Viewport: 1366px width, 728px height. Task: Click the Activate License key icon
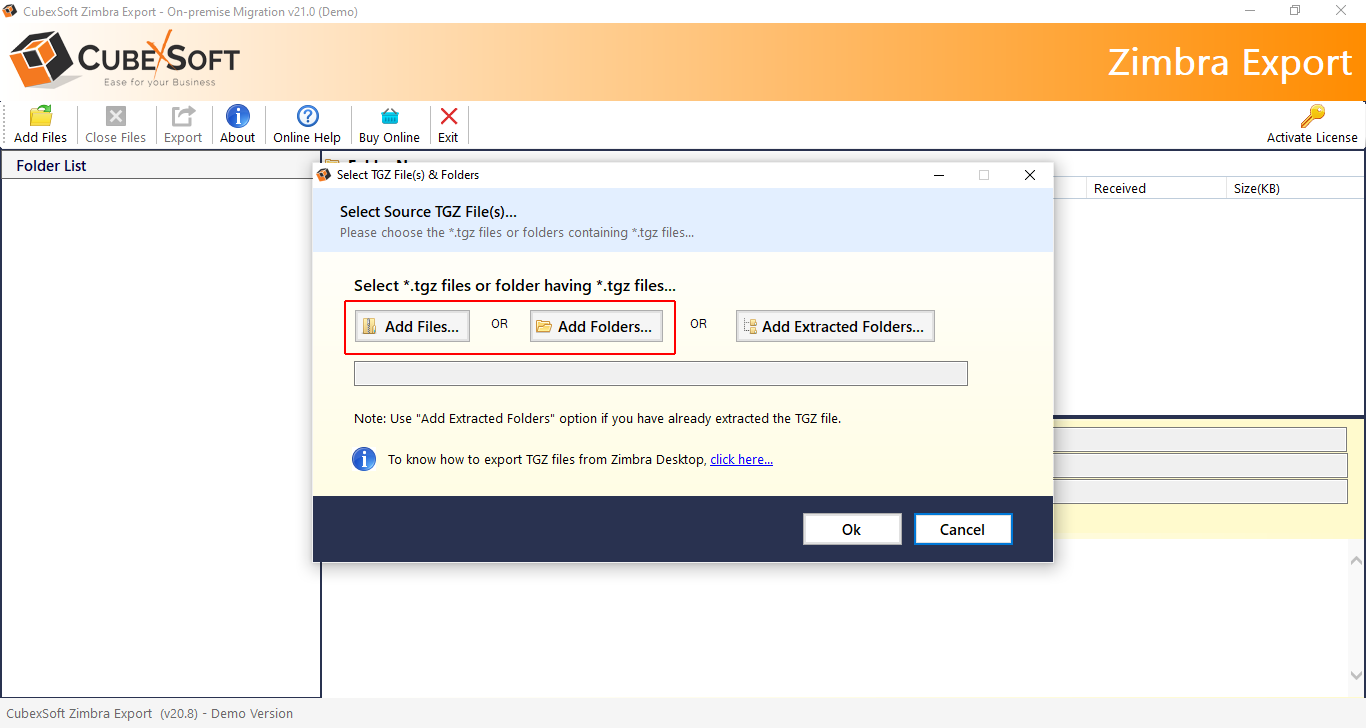[x=1313, y=116]
